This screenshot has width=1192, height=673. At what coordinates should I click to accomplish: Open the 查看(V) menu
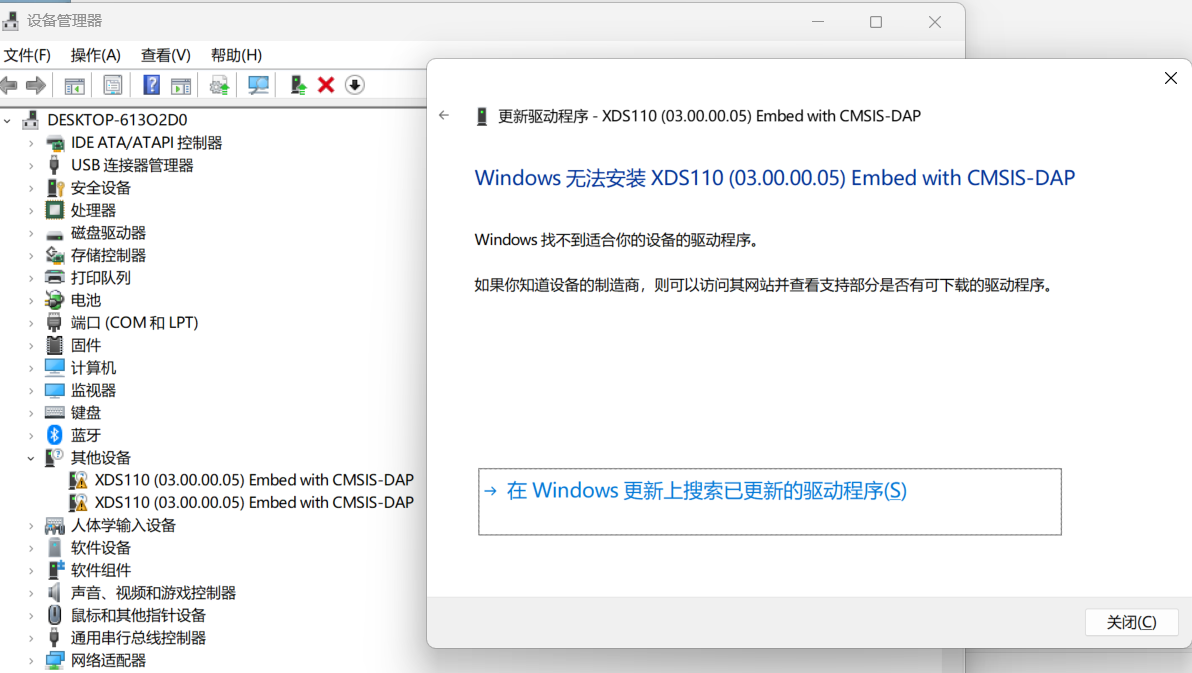pos(166,55)
